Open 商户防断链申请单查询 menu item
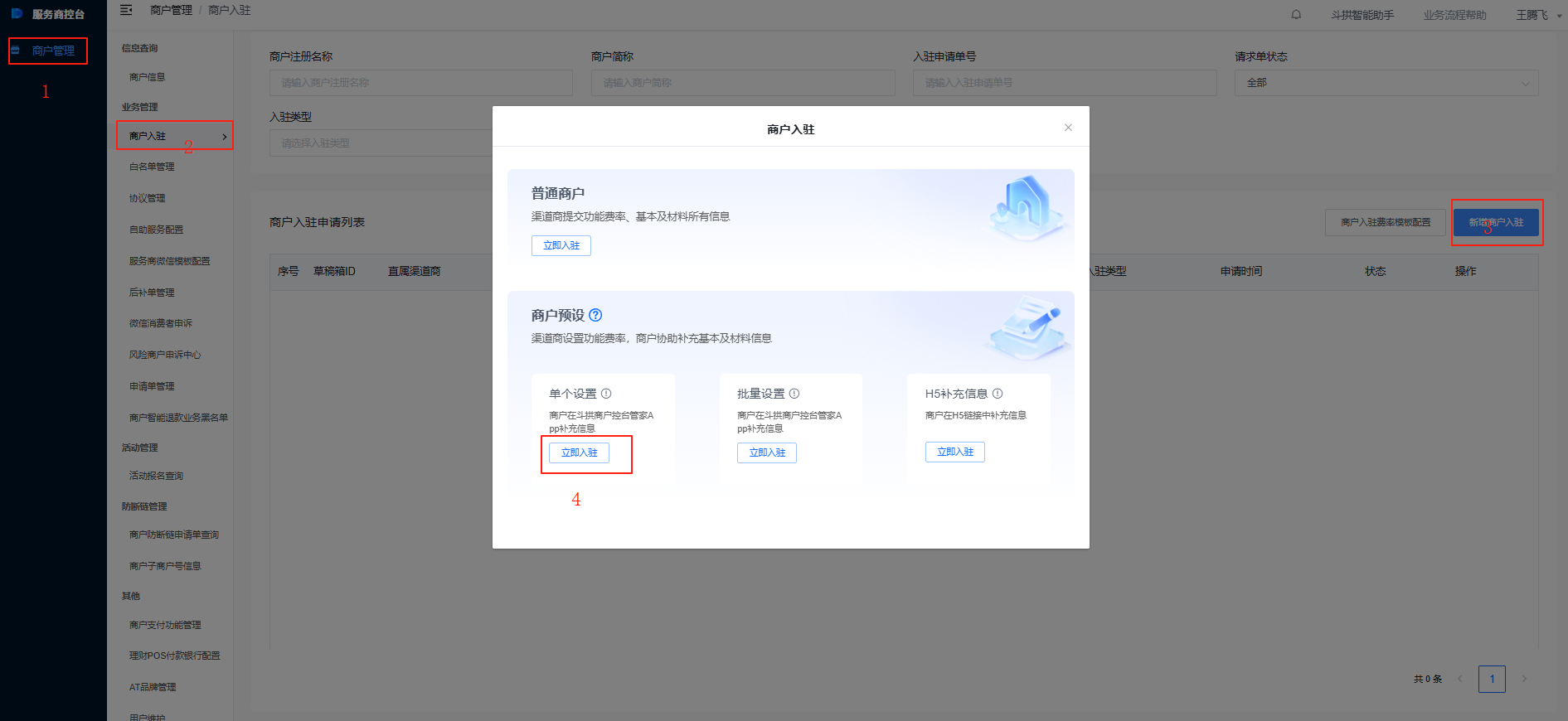This screenshot has width=1568, height=721. 174,535
